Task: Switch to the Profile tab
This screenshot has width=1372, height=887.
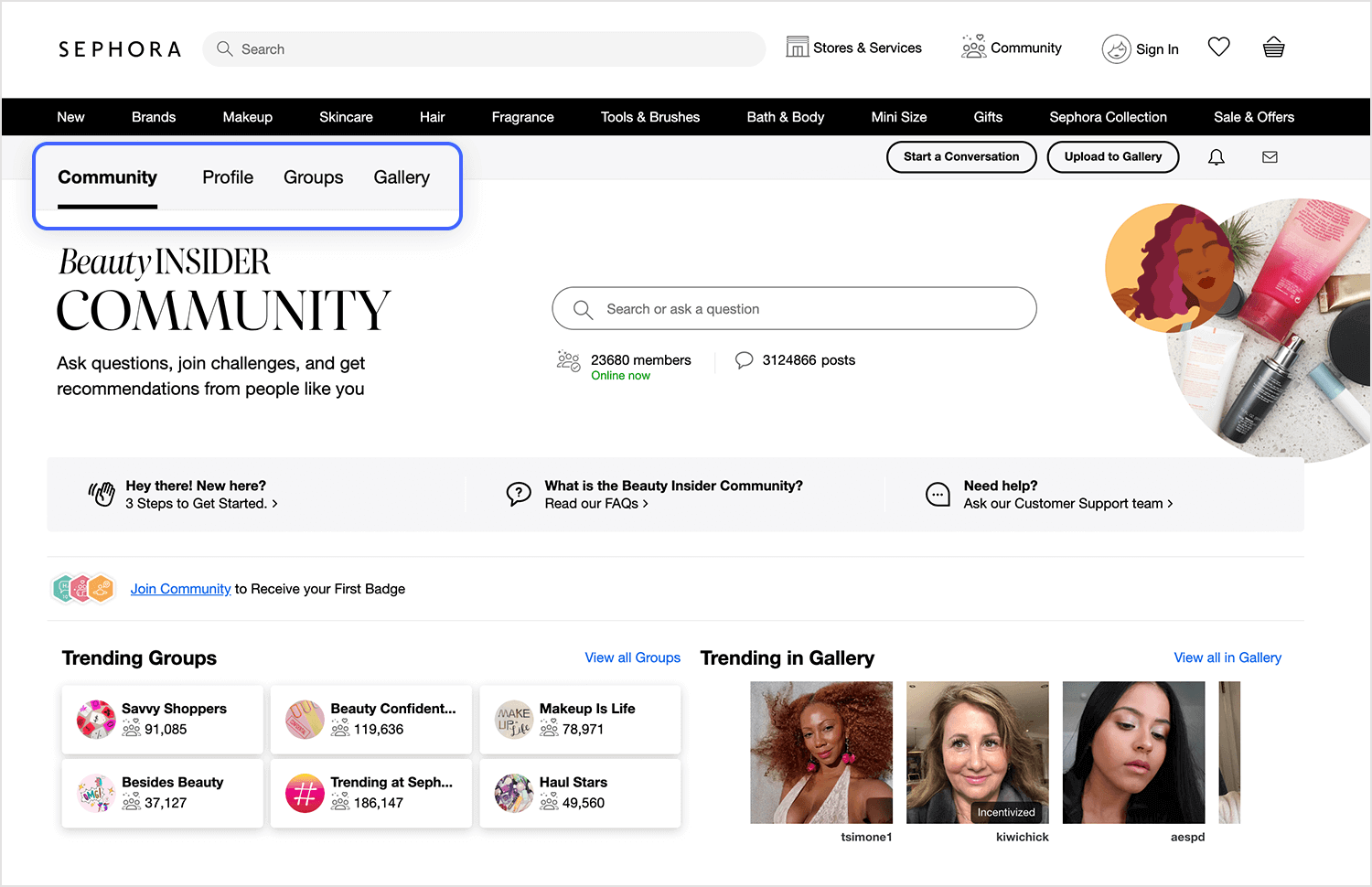Action: 228,177
